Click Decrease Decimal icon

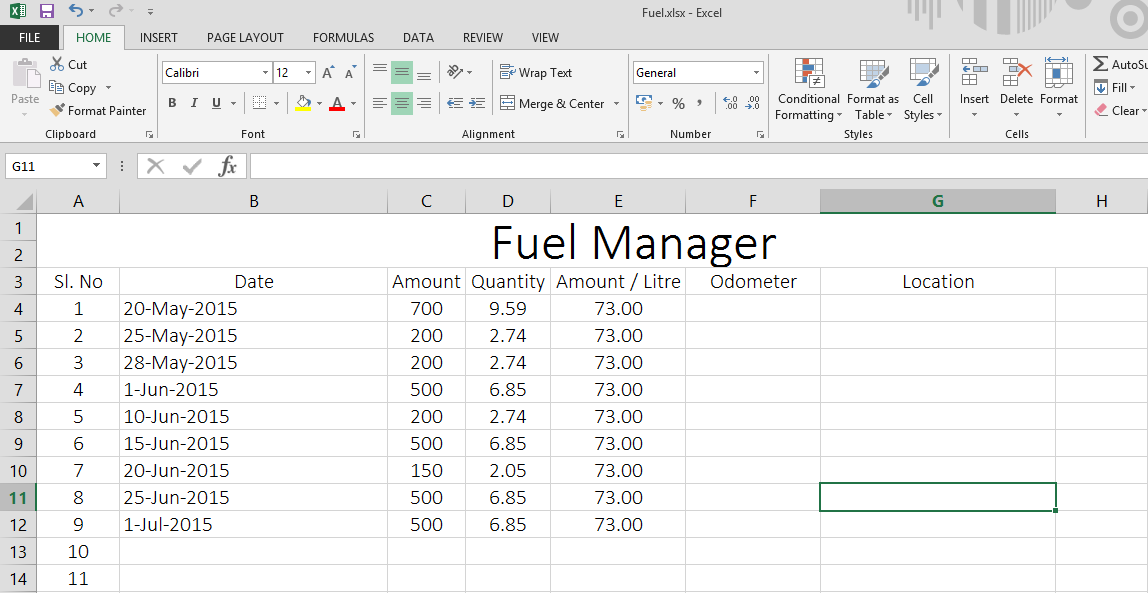point(752,103)
